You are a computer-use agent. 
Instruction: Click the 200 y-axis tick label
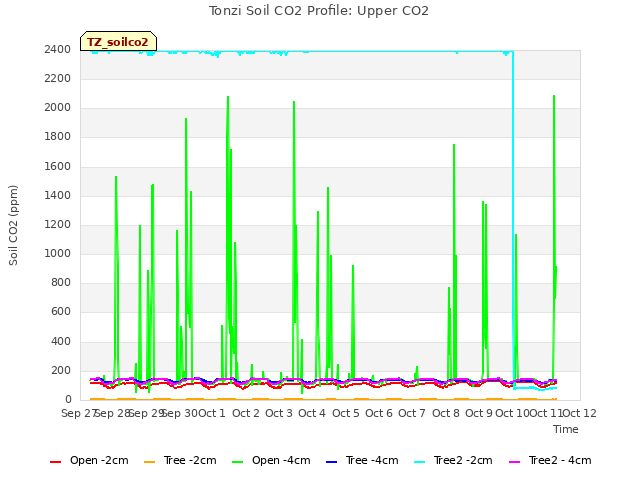coord(61,371)
